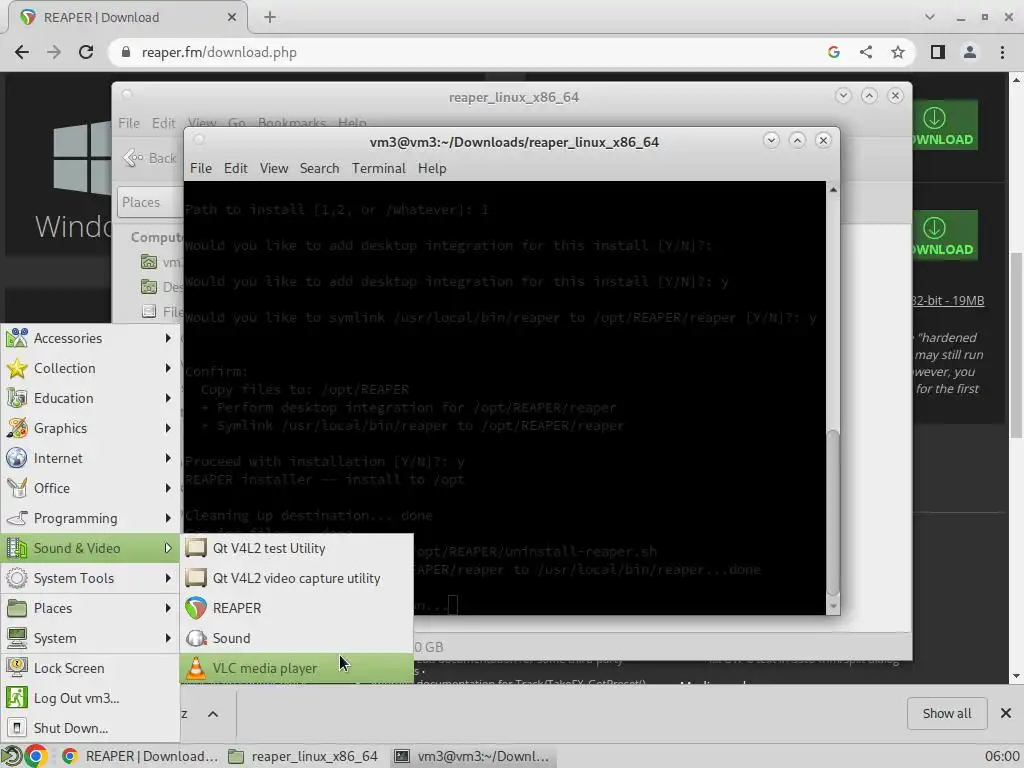Launch Qt V4L2 test Utility
Viewport: 1024px width, 768px height.
click(296, 548)
